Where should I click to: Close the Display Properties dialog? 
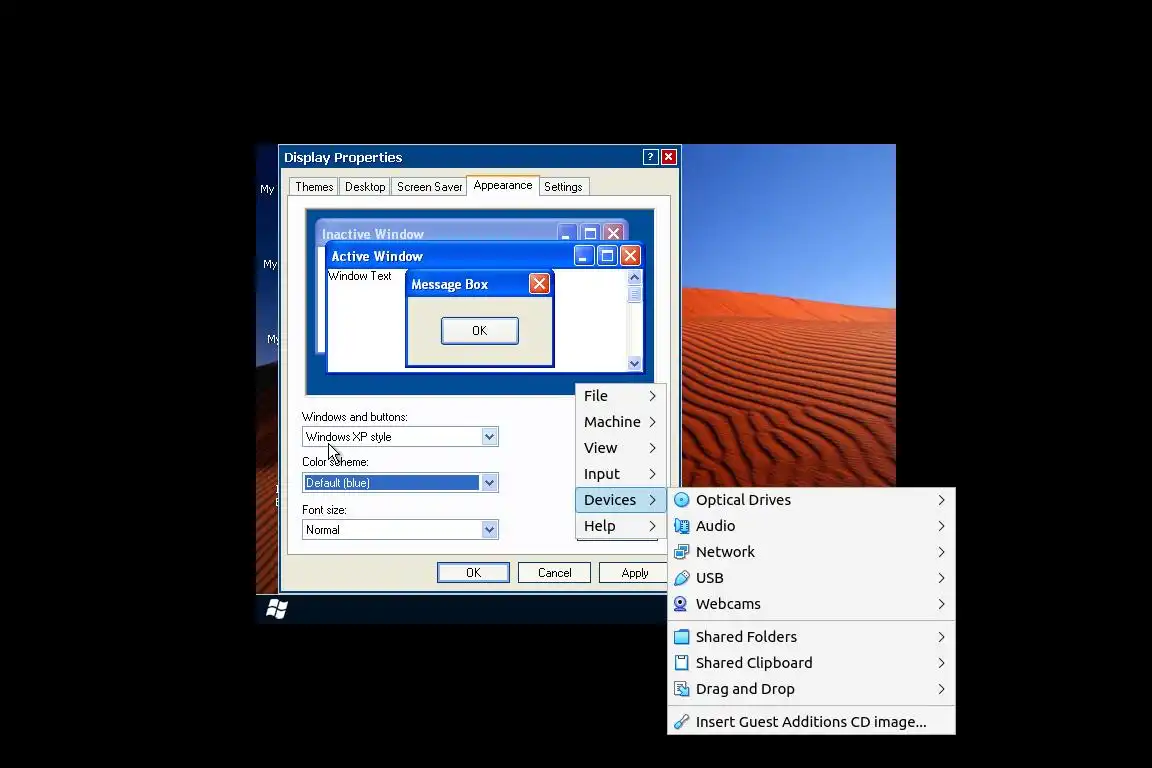click(x=669, y=157)
